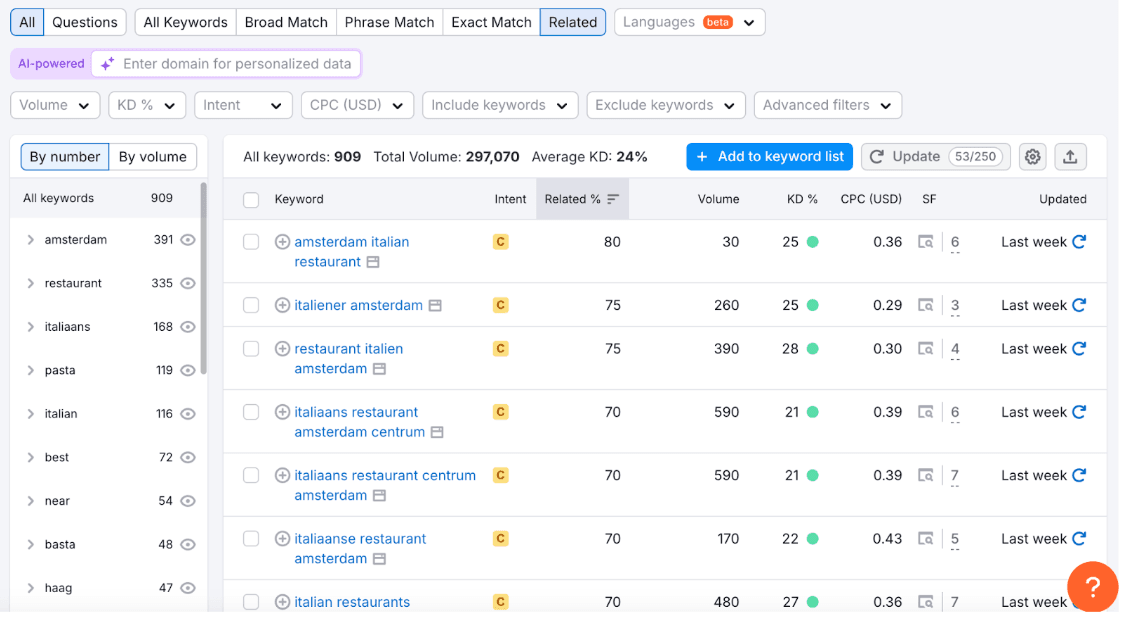Image resolution: width=1124 pixels, height=626 pixels.
Task: Open the KD % filter dropdown
Action: 147,105
